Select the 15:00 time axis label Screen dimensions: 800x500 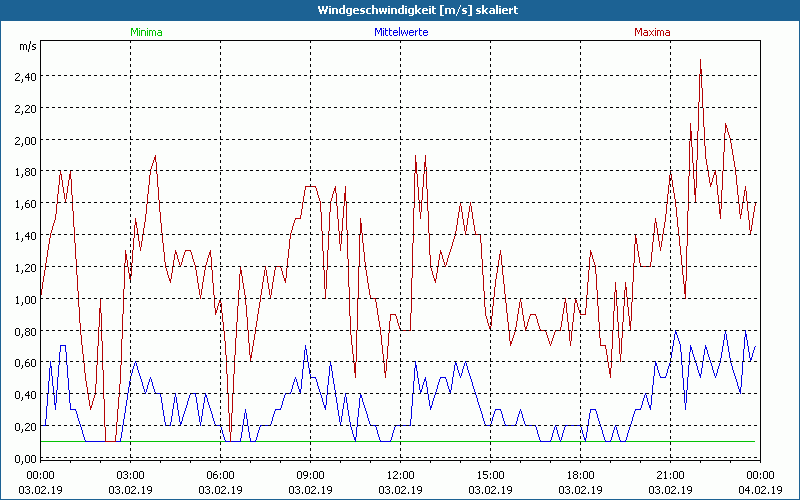pyautogui.click(x=490, y=475)
